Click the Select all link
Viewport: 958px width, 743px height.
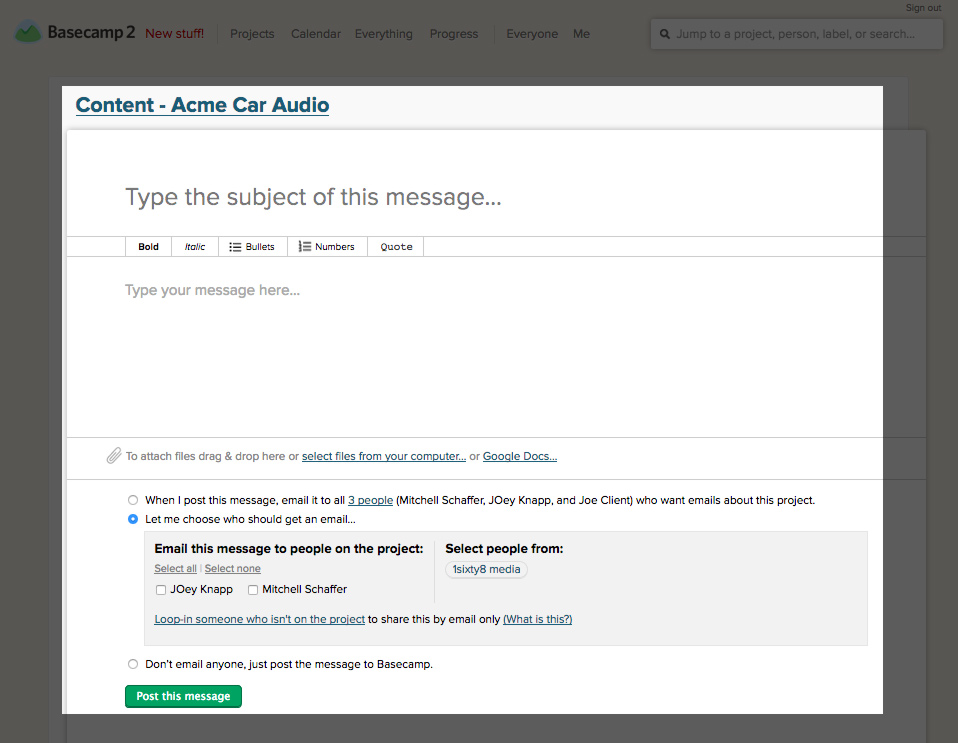point(175,568)
